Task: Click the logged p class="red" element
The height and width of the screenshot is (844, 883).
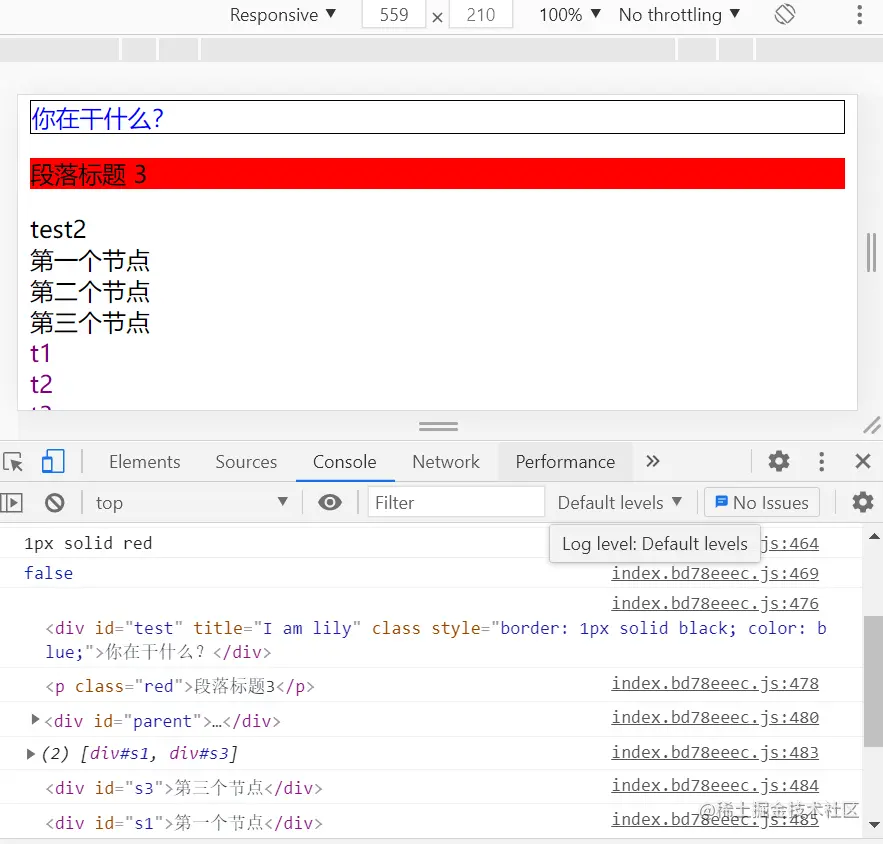Action: pyautogui.click(x=180, y=686)
